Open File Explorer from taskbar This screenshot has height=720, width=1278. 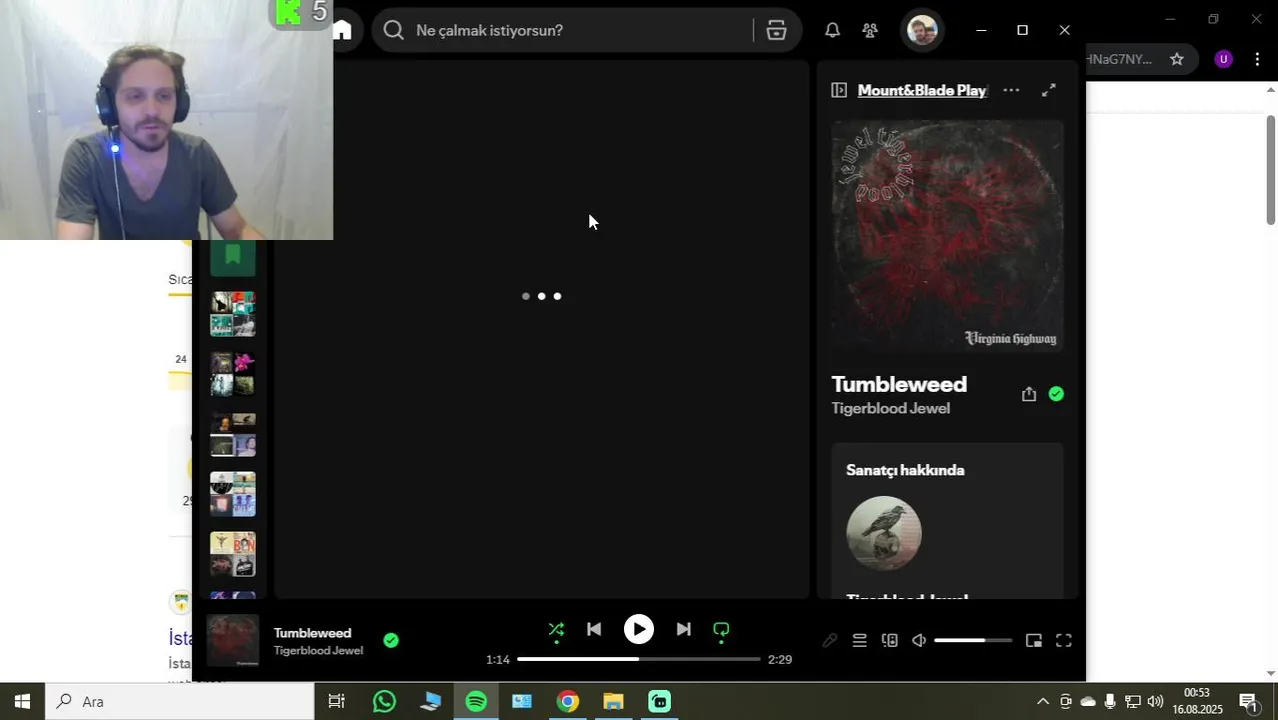[x=613, y=701]
